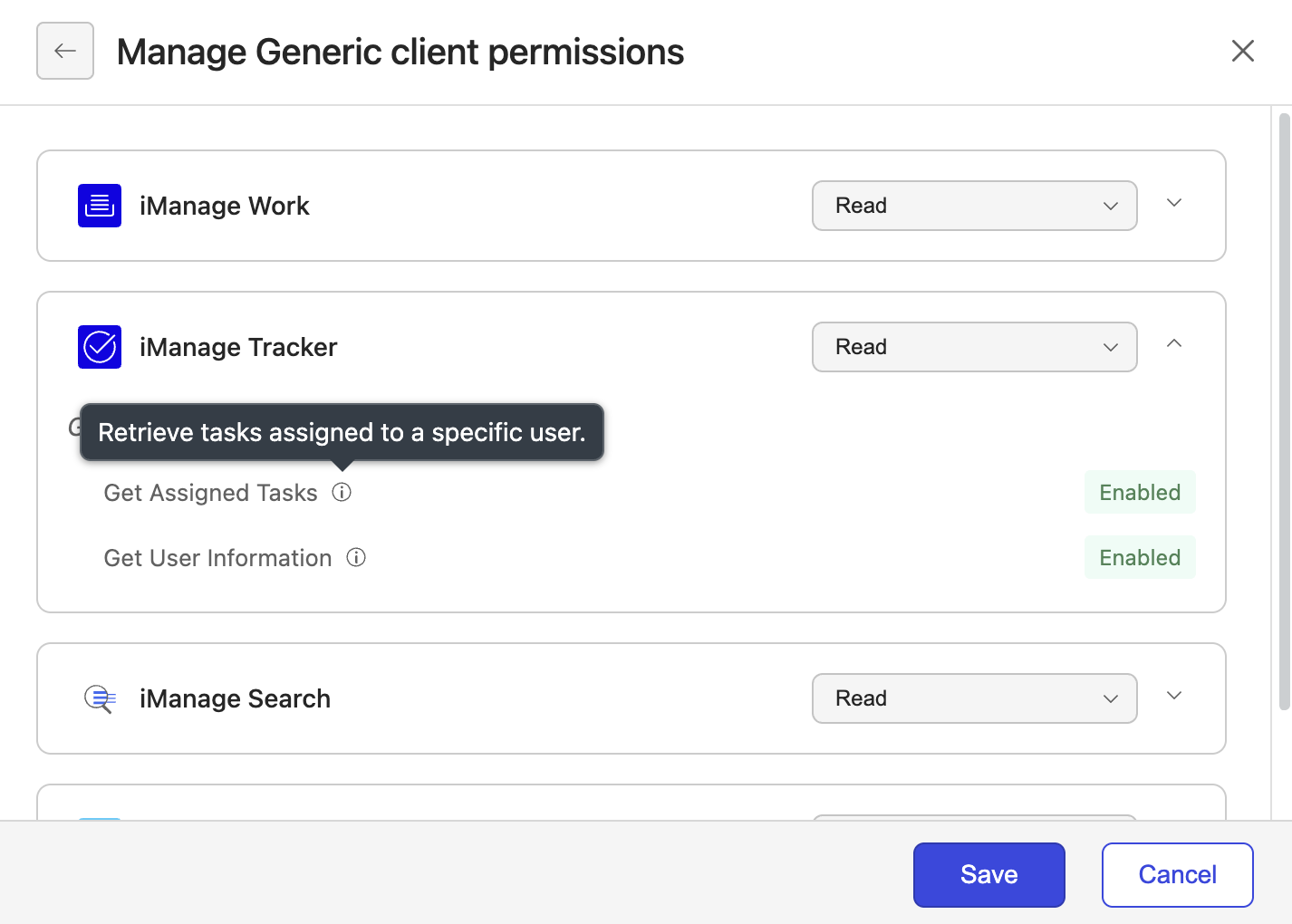The image size is (1292, 924).
Task: Click the iManage Search title
Action: tap(236, 699)
